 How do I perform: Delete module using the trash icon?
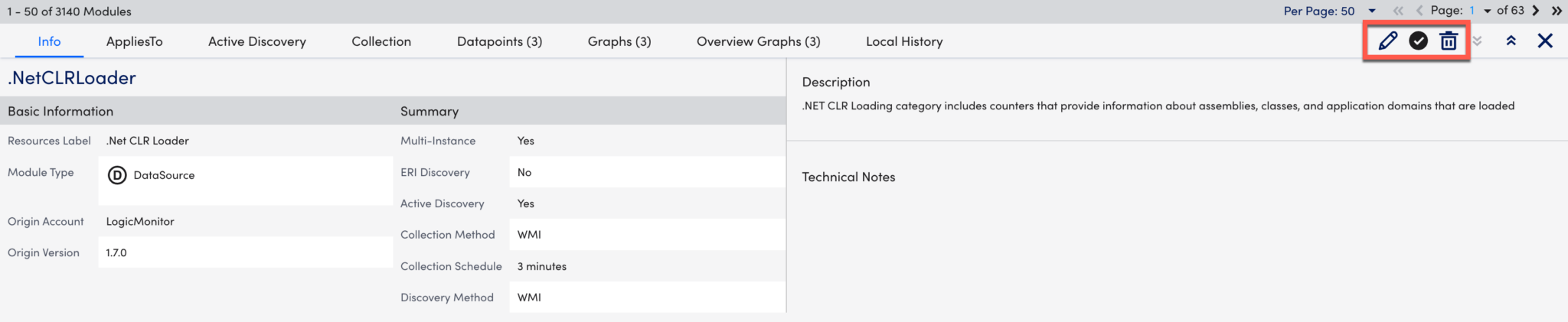[1448, 41]
